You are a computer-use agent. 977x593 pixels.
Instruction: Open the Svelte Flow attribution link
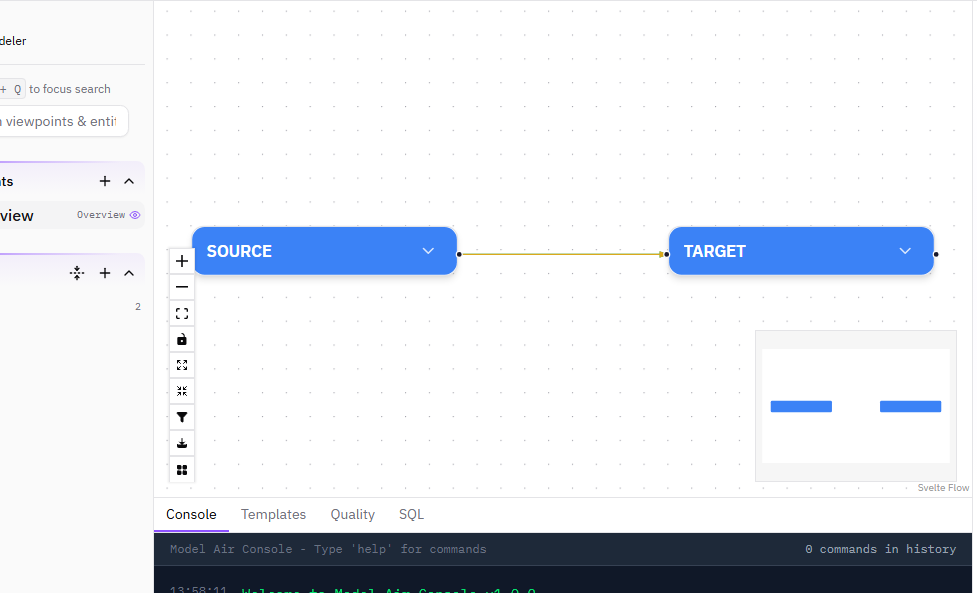pyautogui.click(x=943, y=488)
